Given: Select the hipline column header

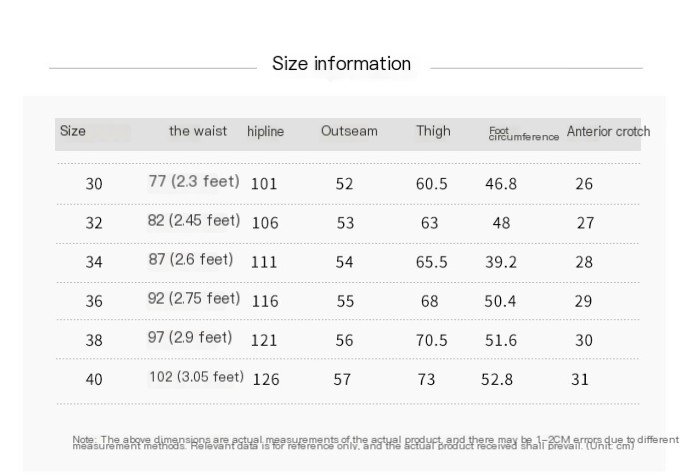Looking at the screenshot, I should point(265,131).
